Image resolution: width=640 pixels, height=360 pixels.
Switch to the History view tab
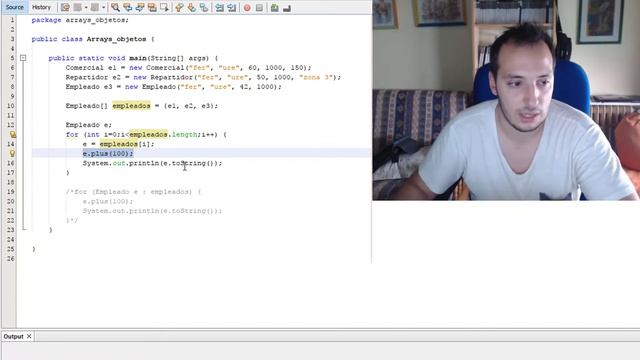(41, 7)
